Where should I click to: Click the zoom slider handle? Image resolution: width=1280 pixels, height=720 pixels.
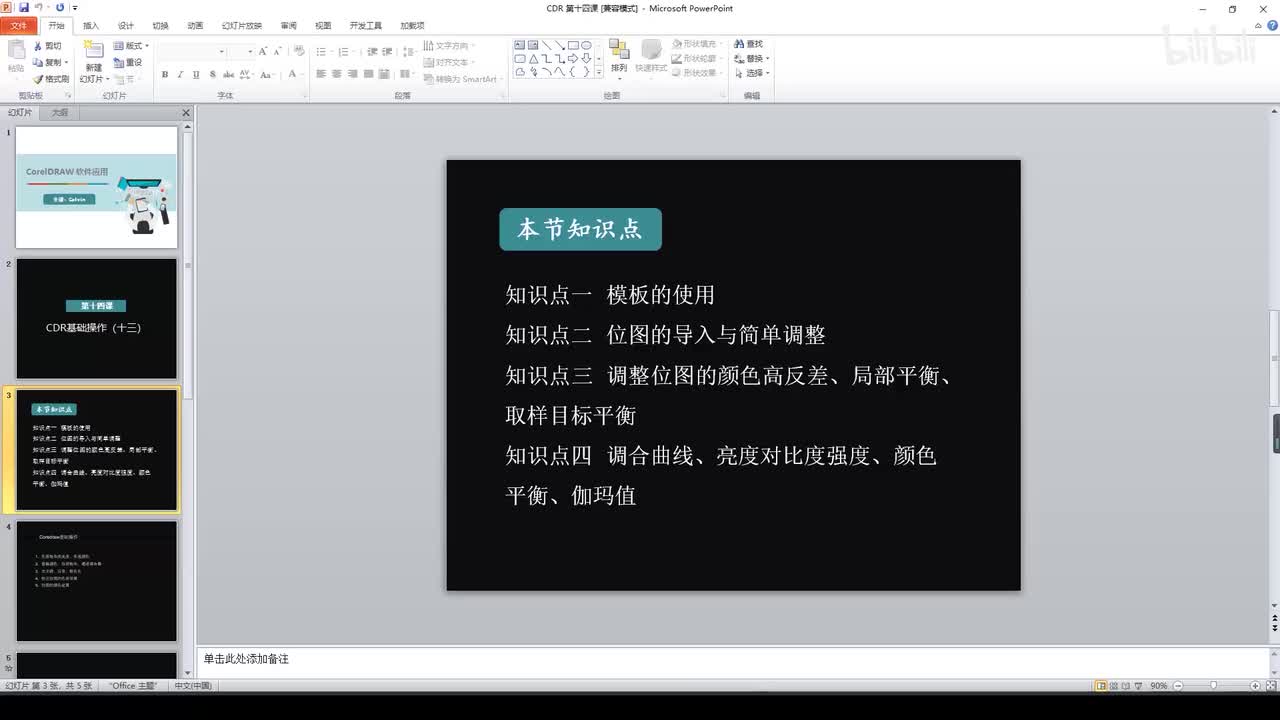click(x=1213, y=686)
